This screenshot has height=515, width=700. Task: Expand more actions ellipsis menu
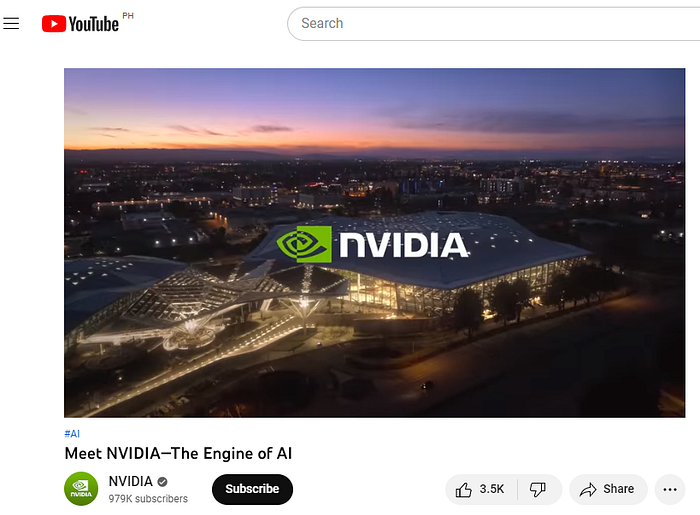tap(670, 490)
